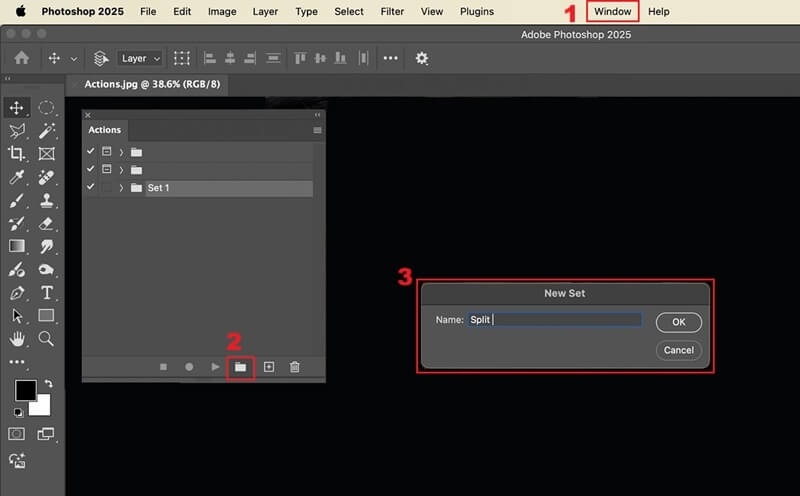The image size is (800, 496).
Task: Click the Delete trash icon in Actions panel
Action: (x=294, y=367)
